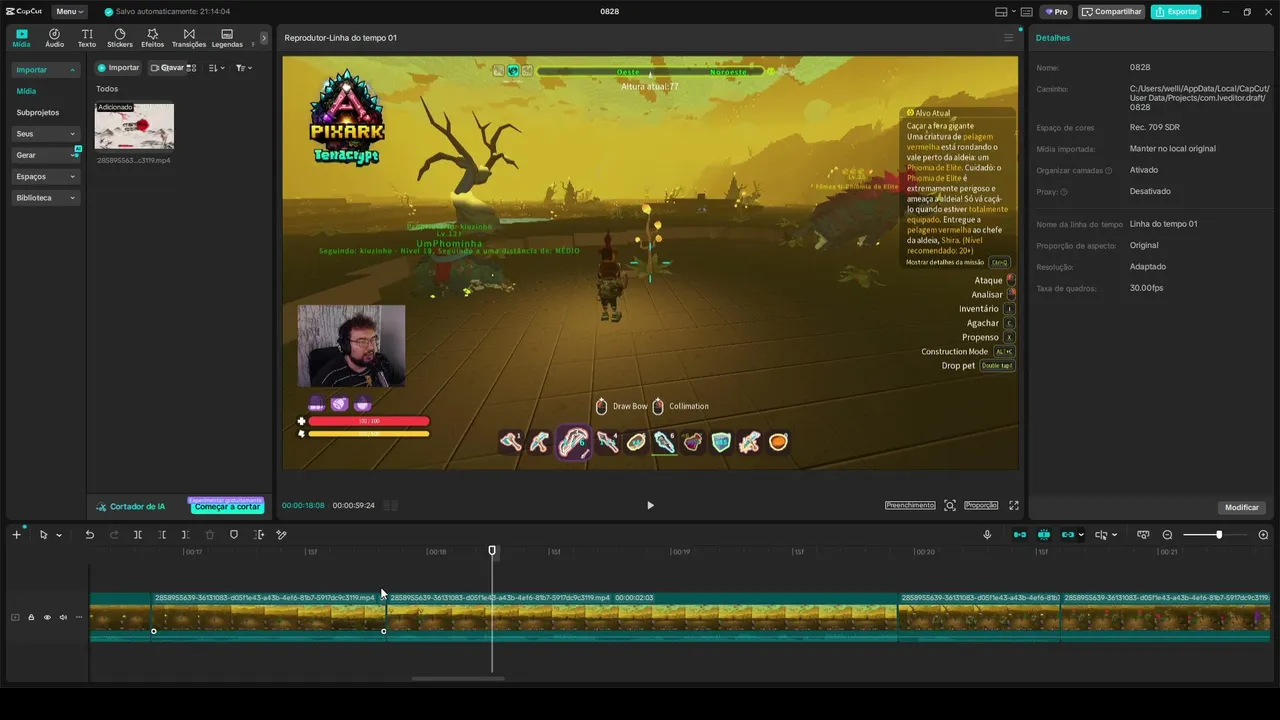Toggle clip linkage
The width and height of the screenshot is (1280, 720).
(x=1068, y=535)
